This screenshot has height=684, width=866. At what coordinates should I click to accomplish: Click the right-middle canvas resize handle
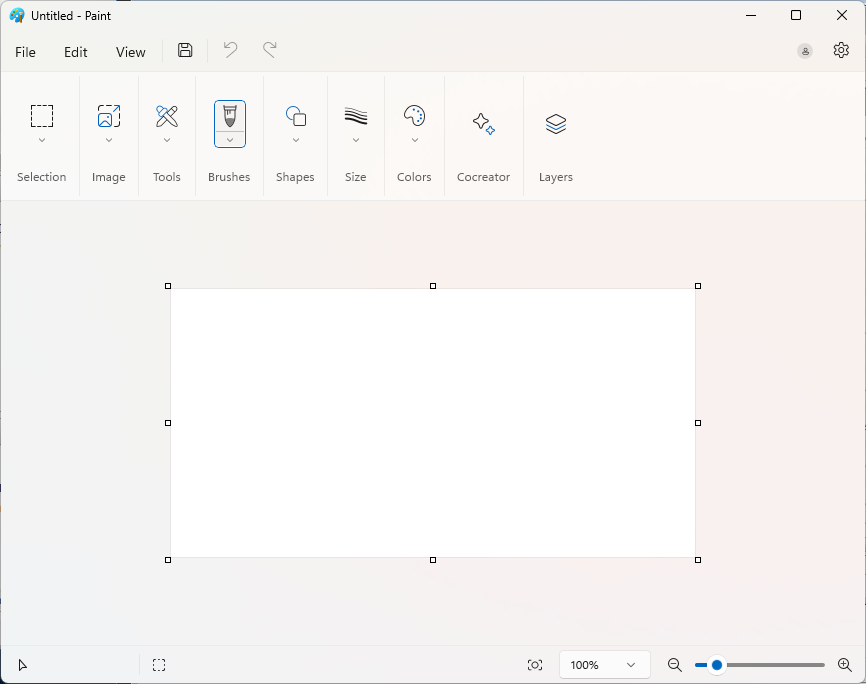click(x=698, y=423)
